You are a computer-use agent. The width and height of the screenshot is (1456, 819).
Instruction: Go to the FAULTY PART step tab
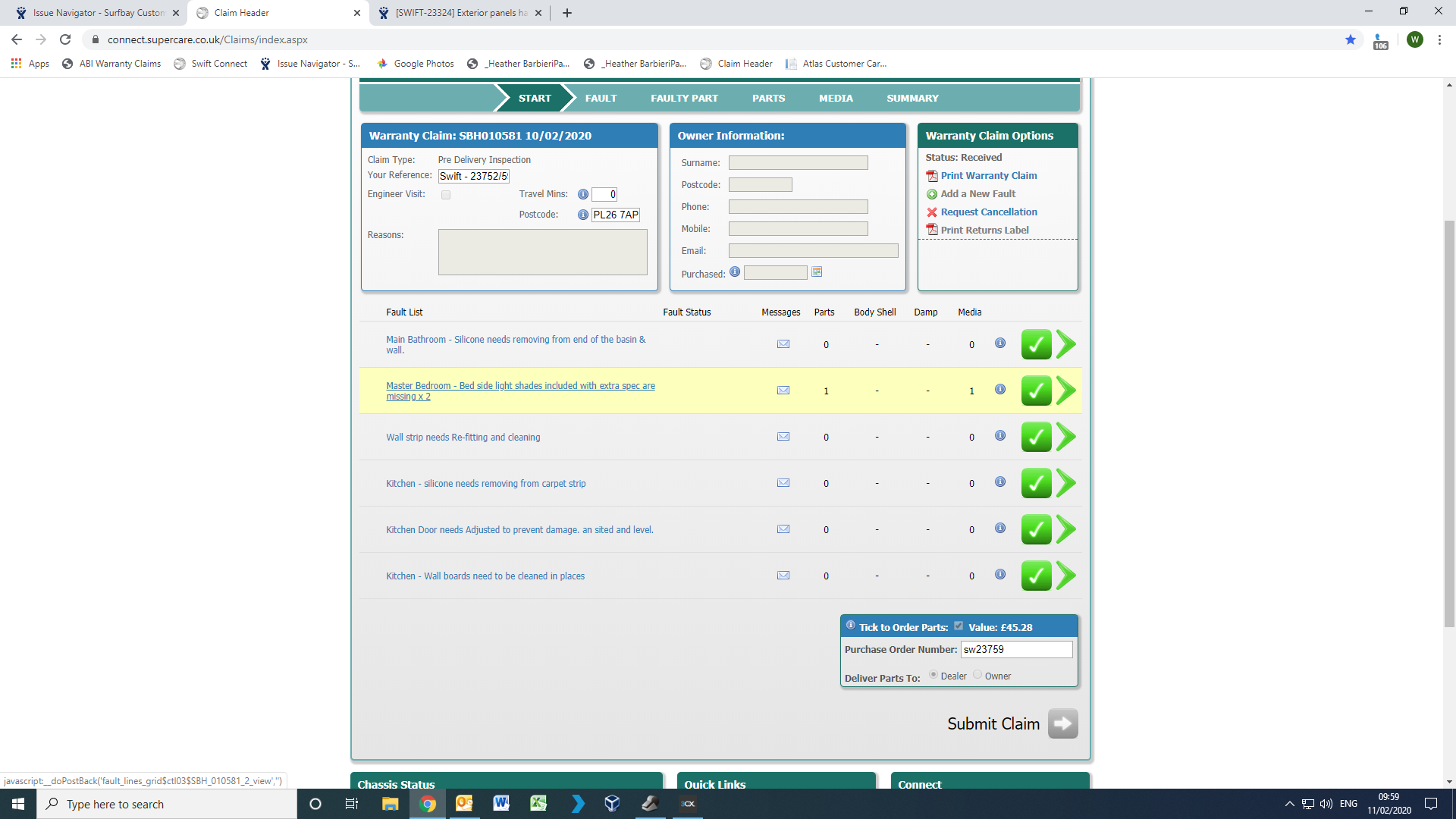tap(684, 99)
